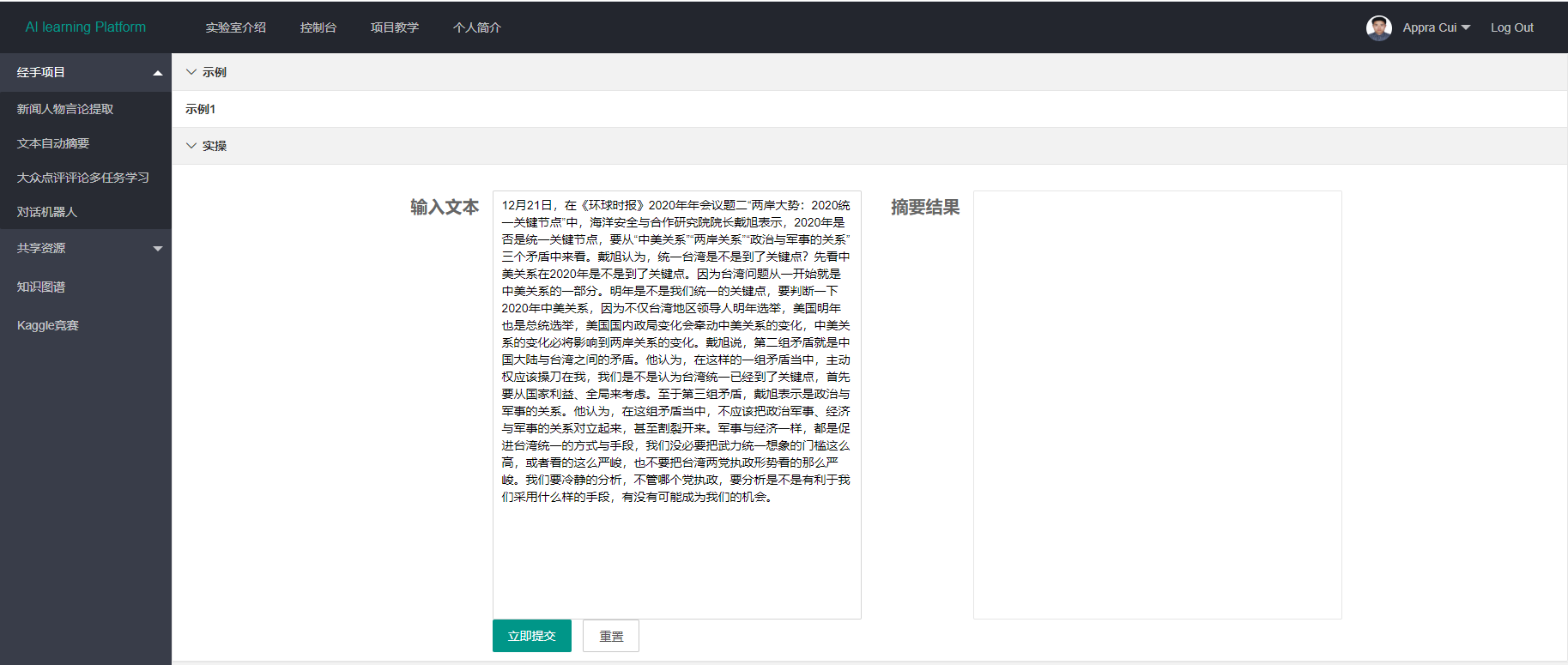
Task: Open 文本自动摘要 project
Action: point(86,143)
